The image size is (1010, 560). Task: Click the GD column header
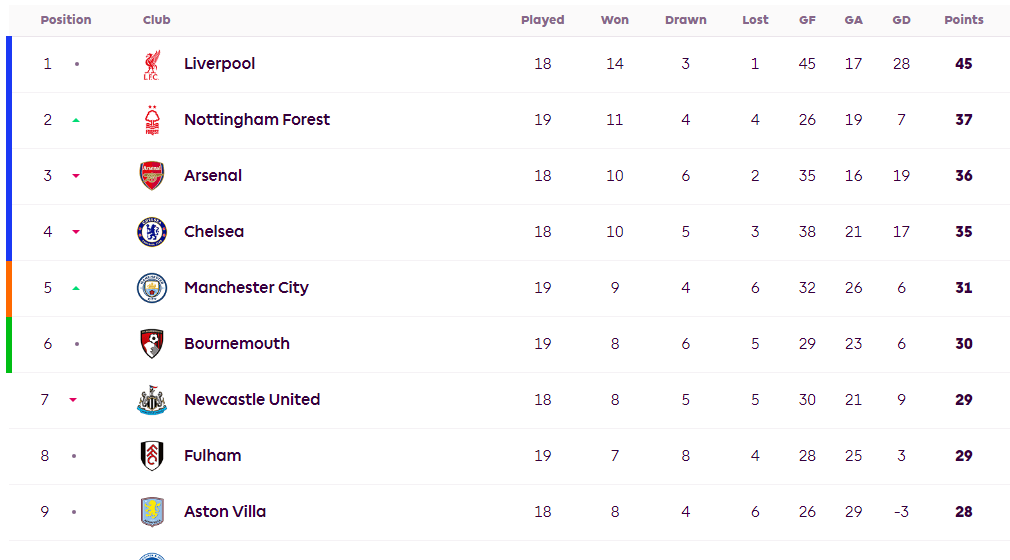point(901,20)
